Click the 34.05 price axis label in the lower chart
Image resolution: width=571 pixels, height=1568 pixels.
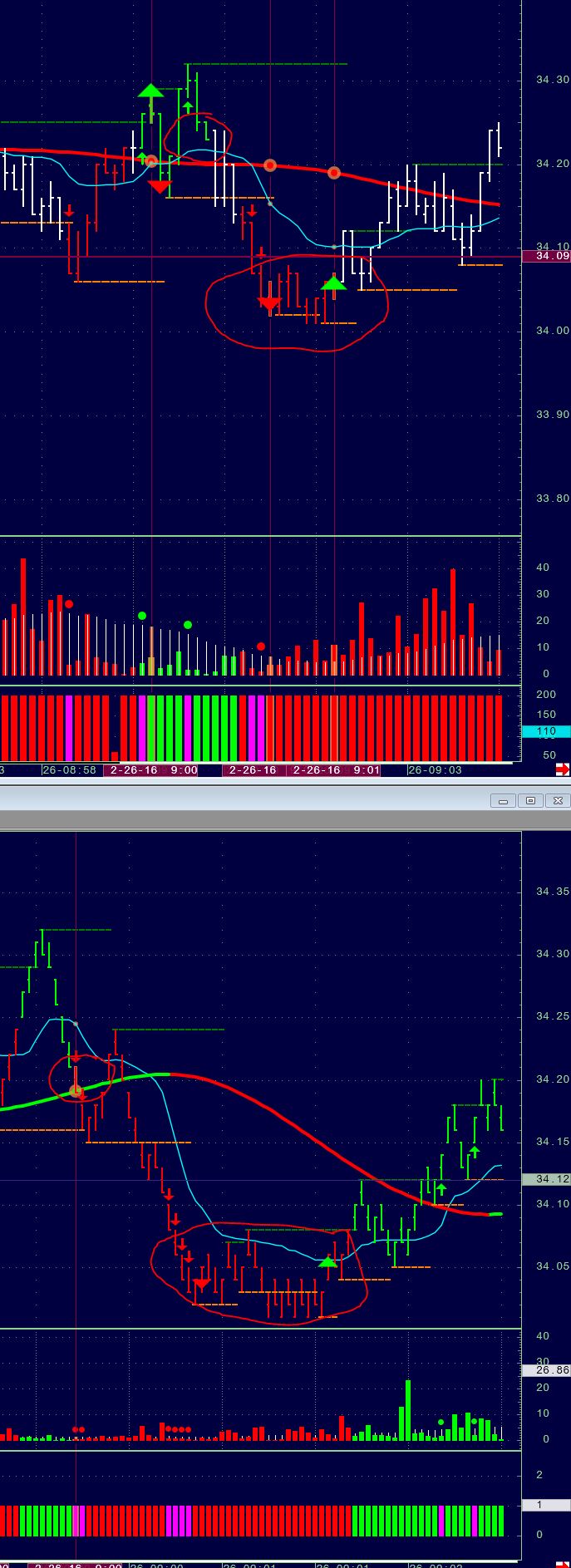[553, 1267]
